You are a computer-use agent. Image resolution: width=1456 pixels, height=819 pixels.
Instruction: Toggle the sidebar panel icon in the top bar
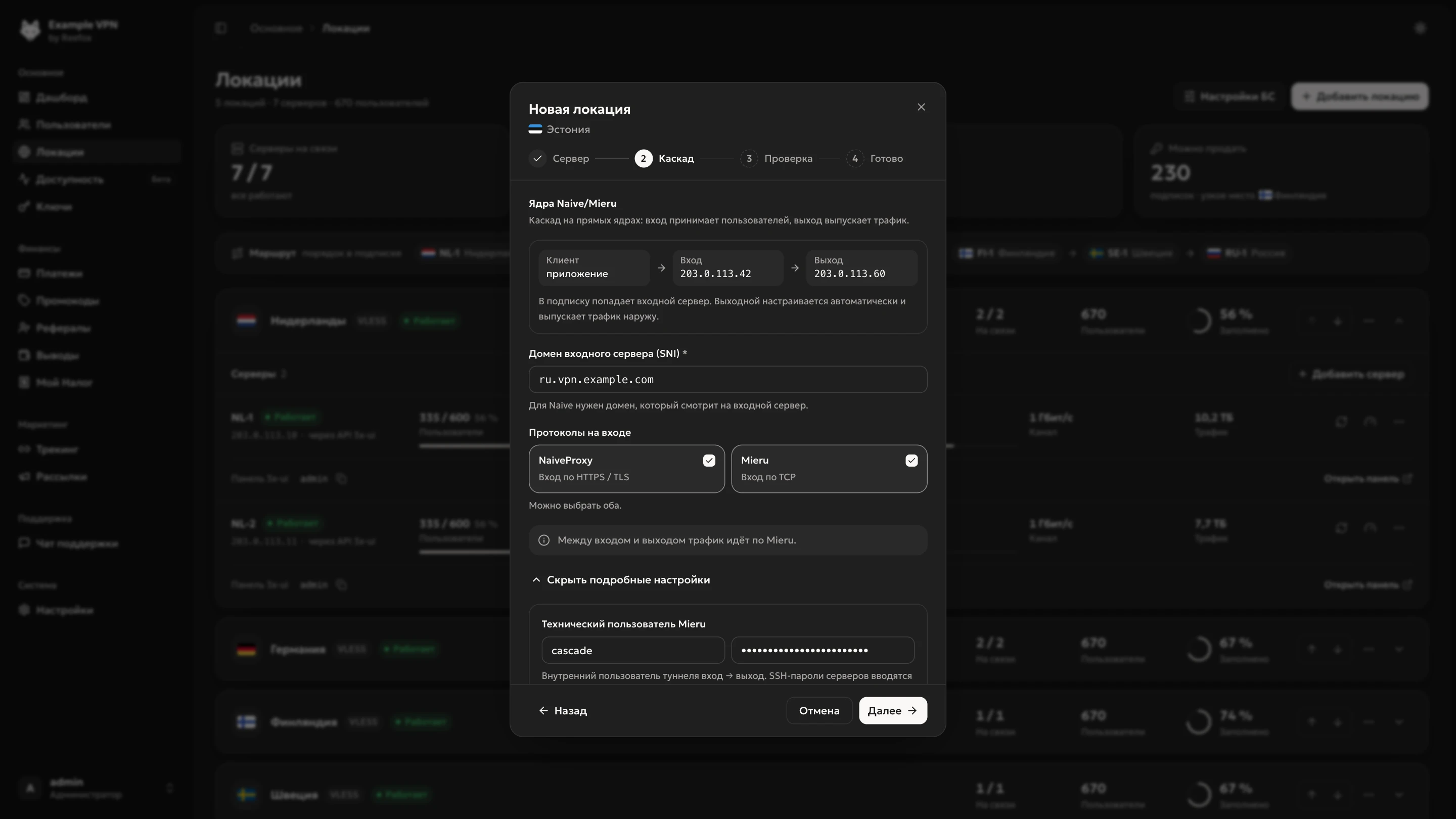coord(221,28)
